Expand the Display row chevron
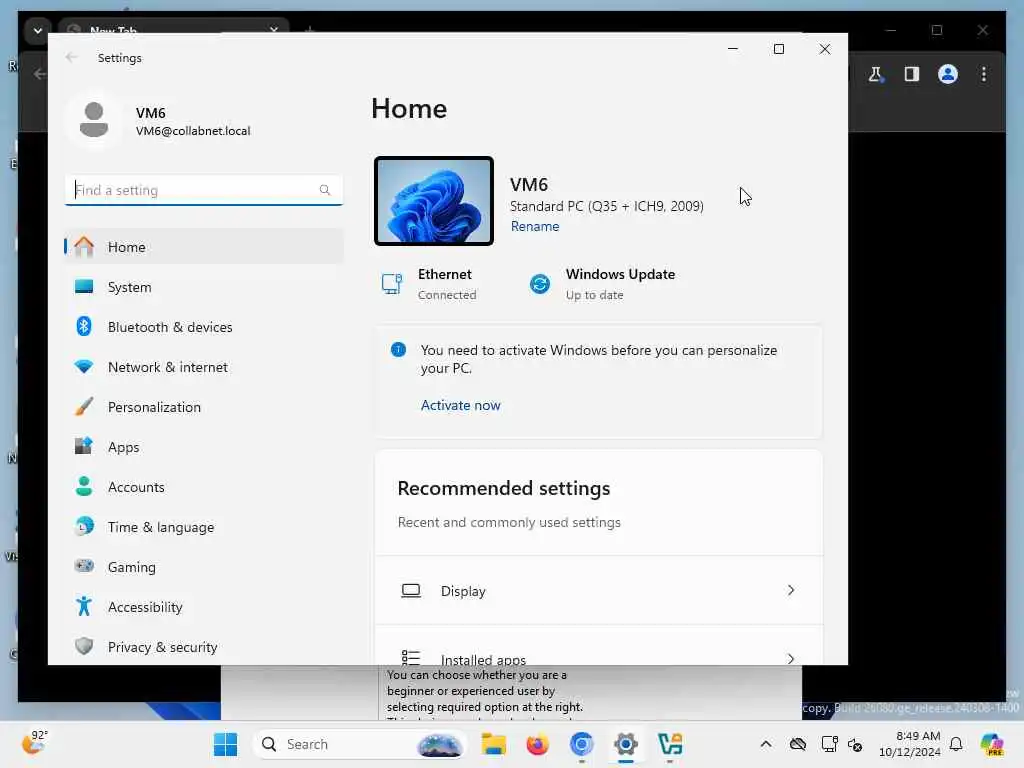 791,590
